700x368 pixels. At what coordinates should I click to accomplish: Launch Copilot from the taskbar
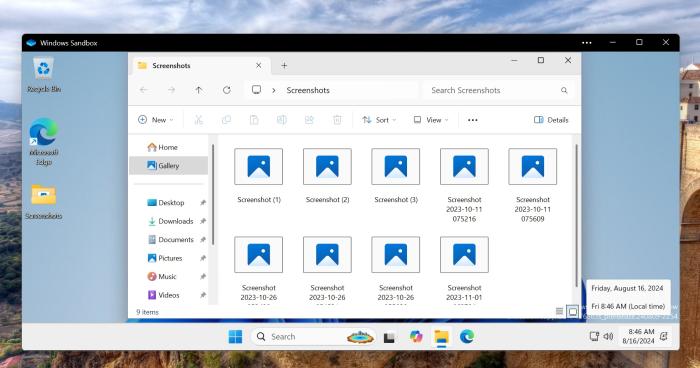(x=416, y=336)
